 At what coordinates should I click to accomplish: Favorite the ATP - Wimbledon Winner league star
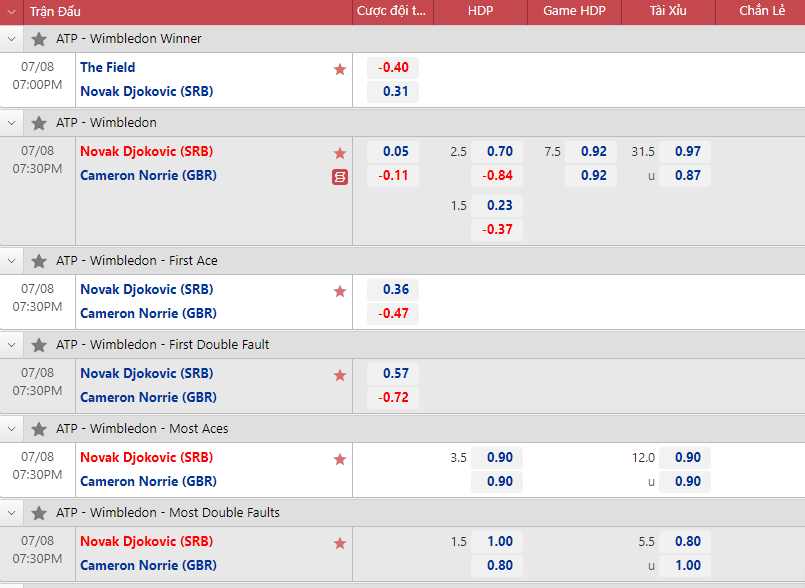coord(39,39)
